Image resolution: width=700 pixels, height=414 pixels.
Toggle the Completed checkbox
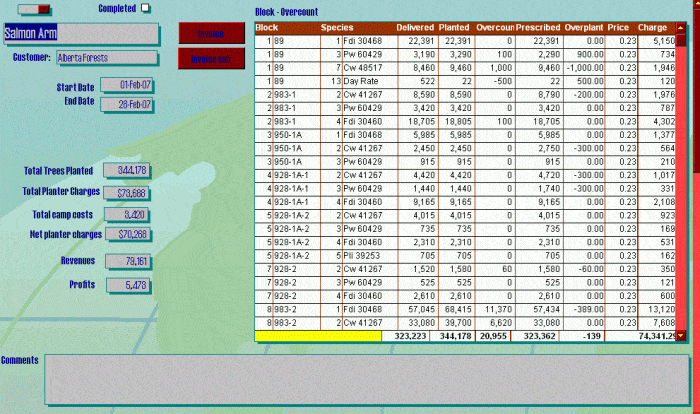[x=145, y=9]
